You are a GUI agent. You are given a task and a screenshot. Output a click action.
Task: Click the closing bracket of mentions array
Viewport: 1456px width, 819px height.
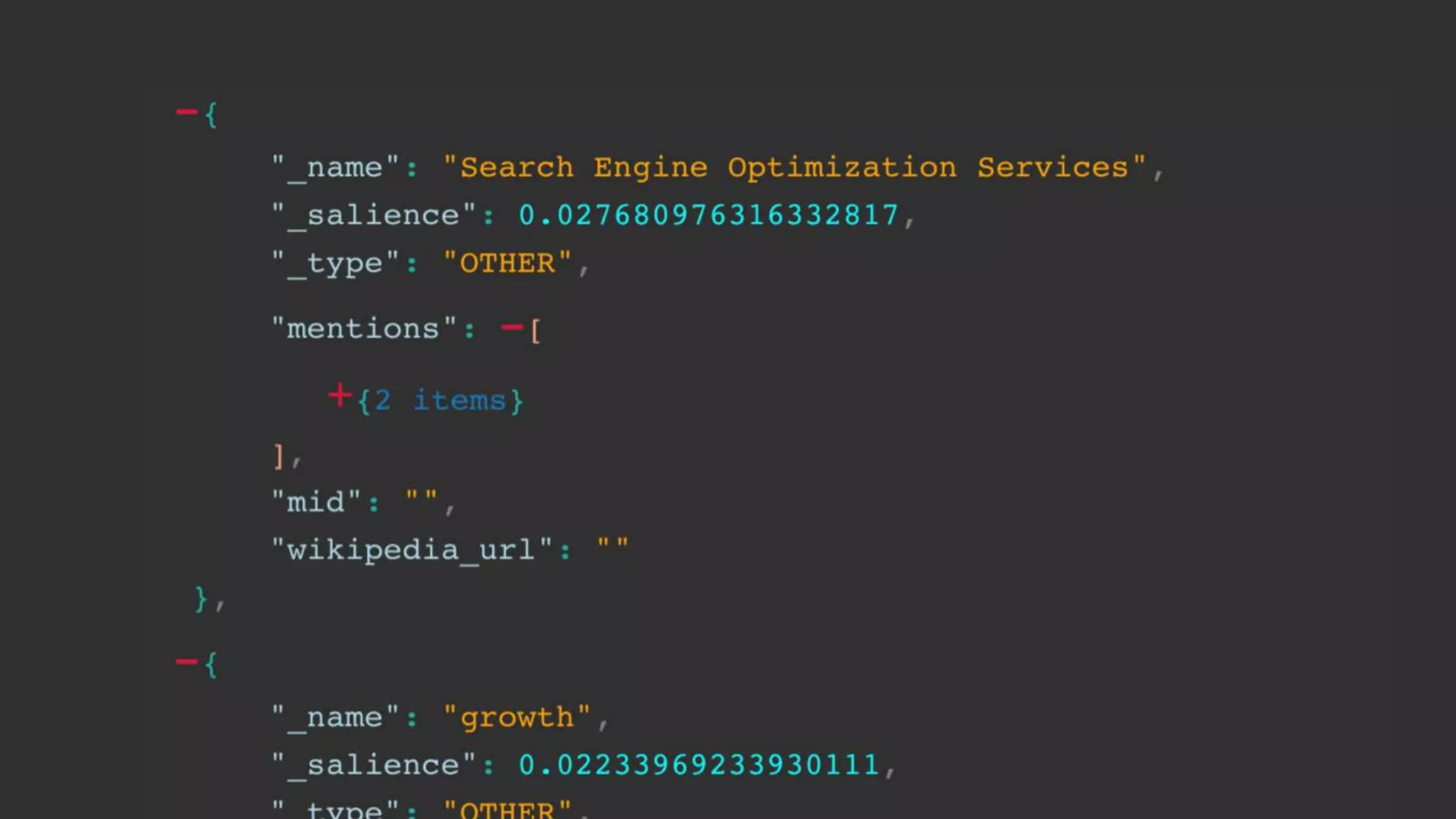point(279,456)
